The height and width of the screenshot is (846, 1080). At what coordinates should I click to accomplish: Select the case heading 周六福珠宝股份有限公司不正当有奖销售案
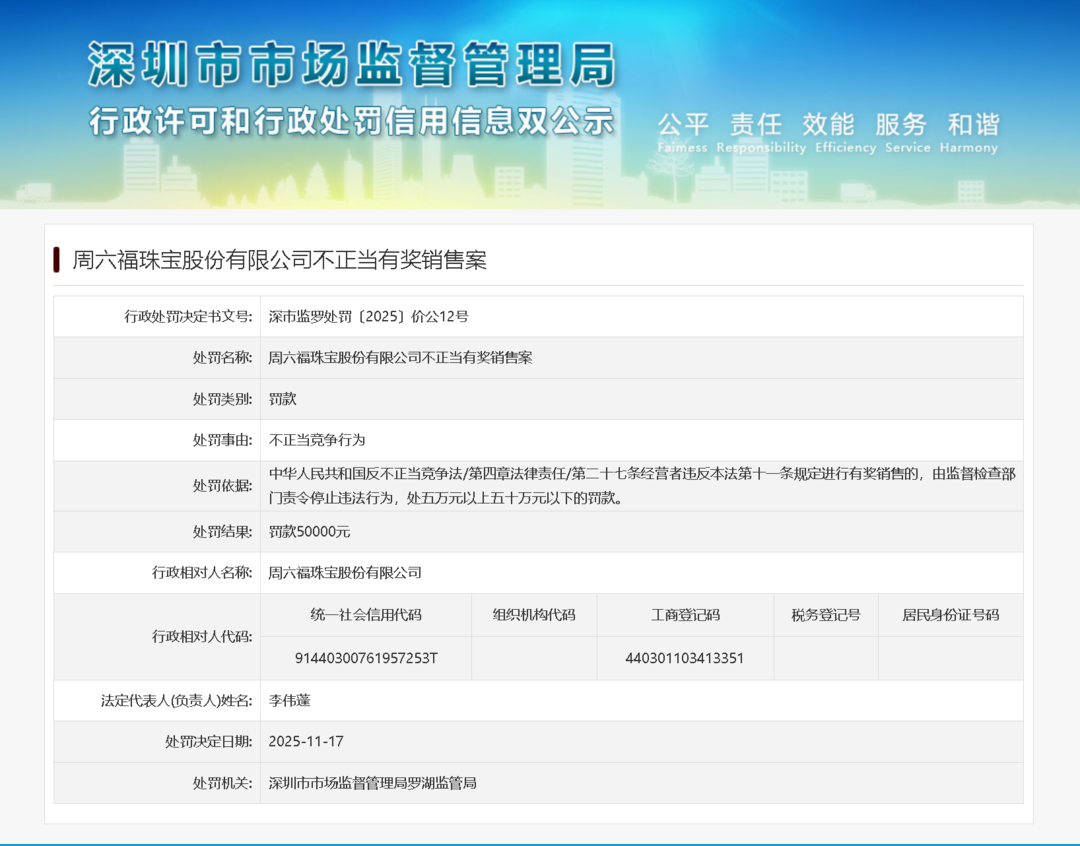(279, 260)
